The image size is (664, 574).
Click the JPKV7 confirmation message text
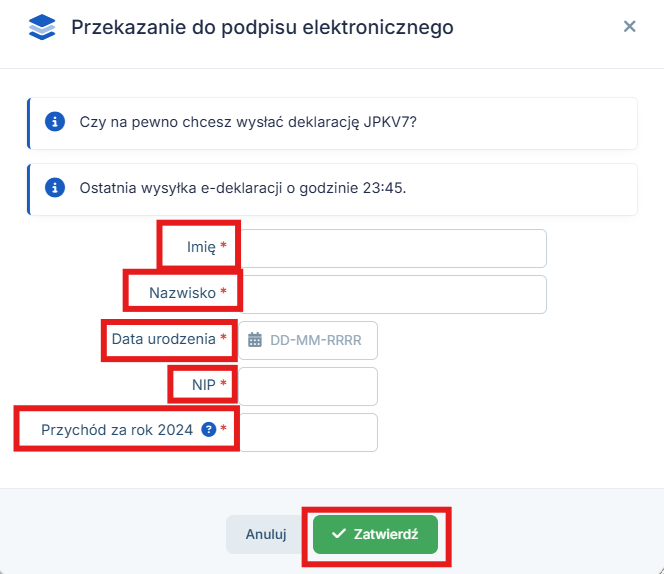(248, 123)
